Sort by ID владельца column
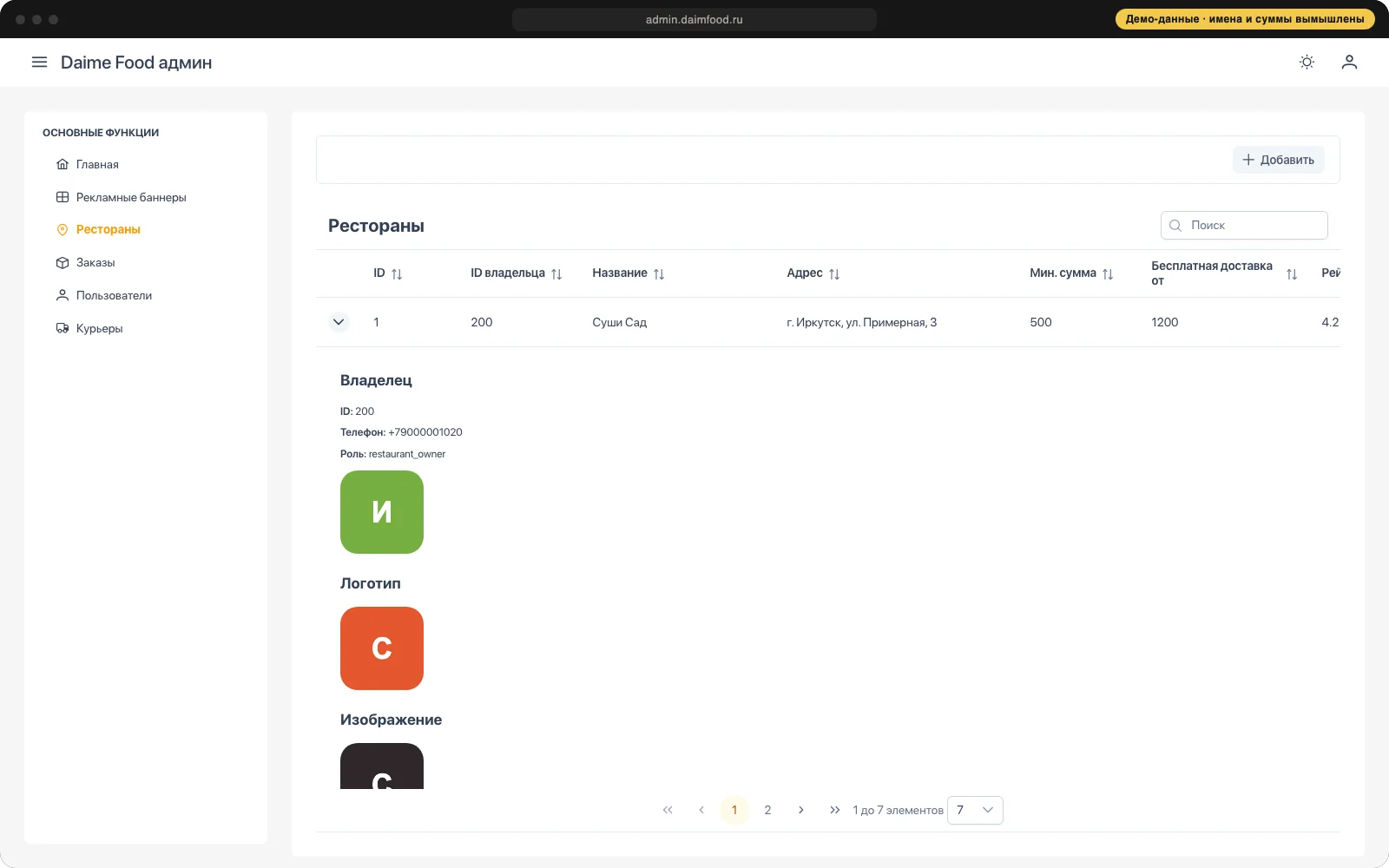Viewport: 1389px width, 868px height. (x=556, y=274)
